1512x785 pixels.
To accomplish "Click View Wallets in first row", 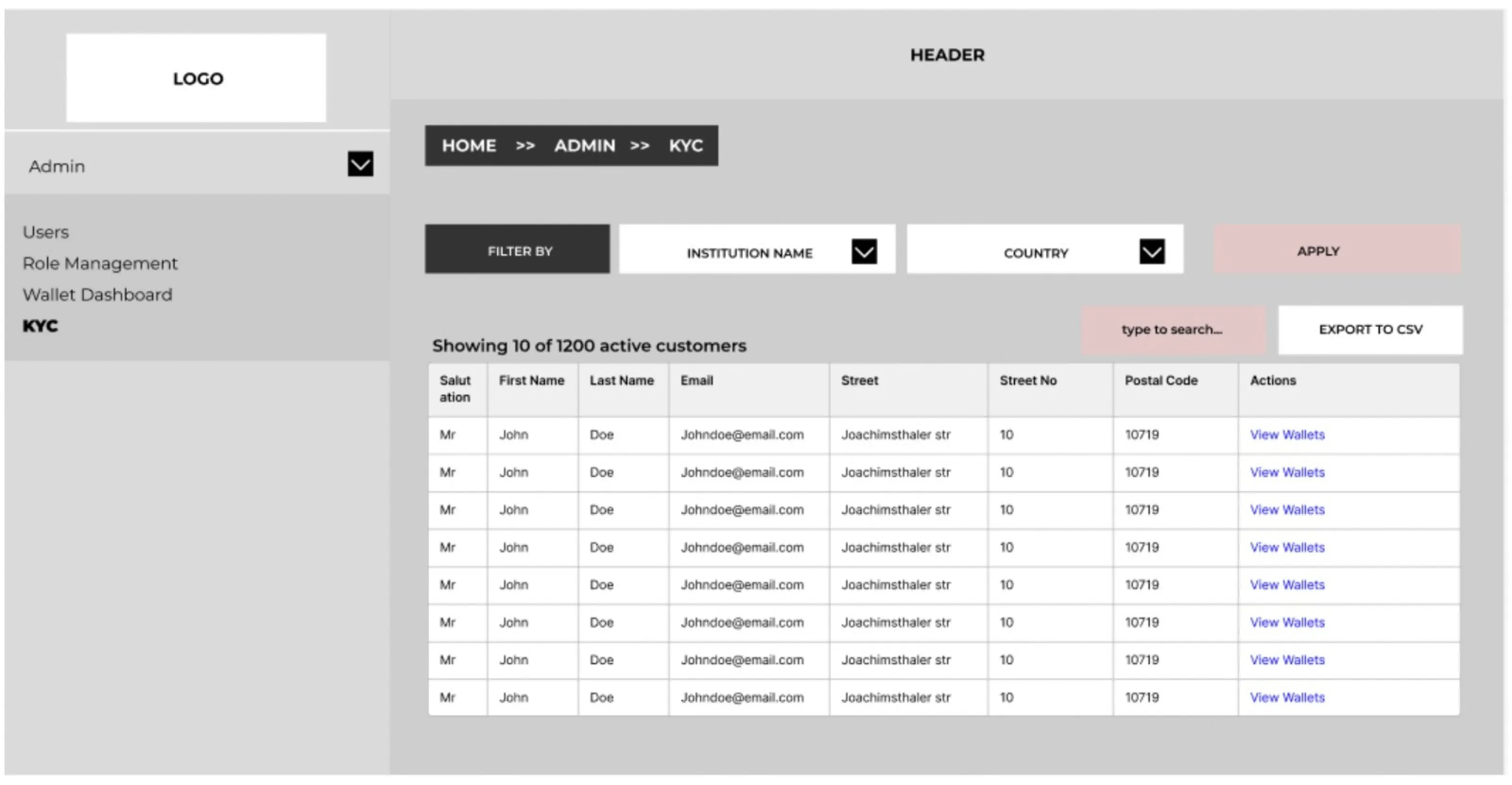I will click(1287, 435).
